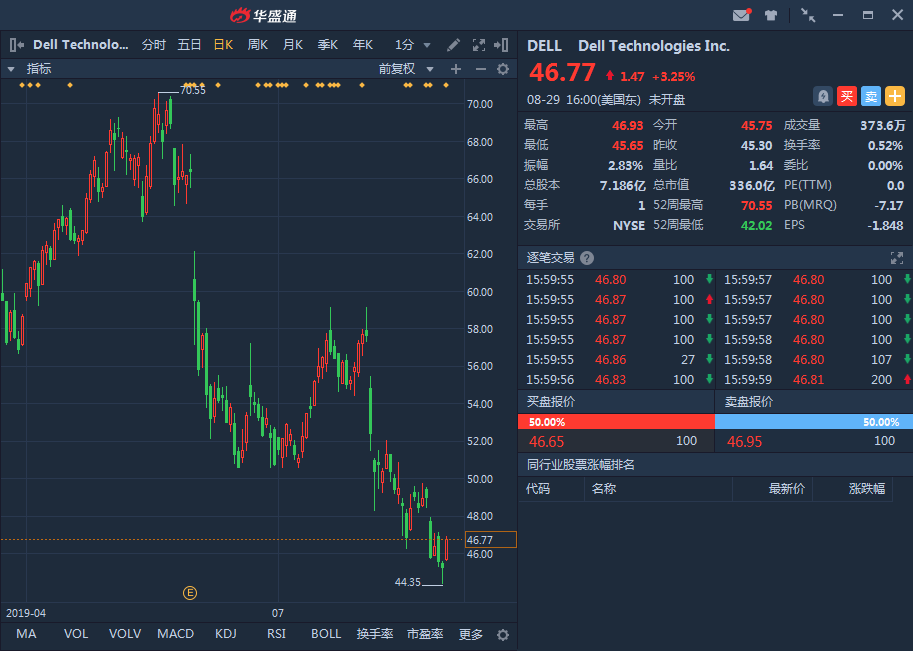Select the 月K monthly chart tab
Image resolution: width=913 pixels, height=651 pixels.
click(x=292, y=45)
